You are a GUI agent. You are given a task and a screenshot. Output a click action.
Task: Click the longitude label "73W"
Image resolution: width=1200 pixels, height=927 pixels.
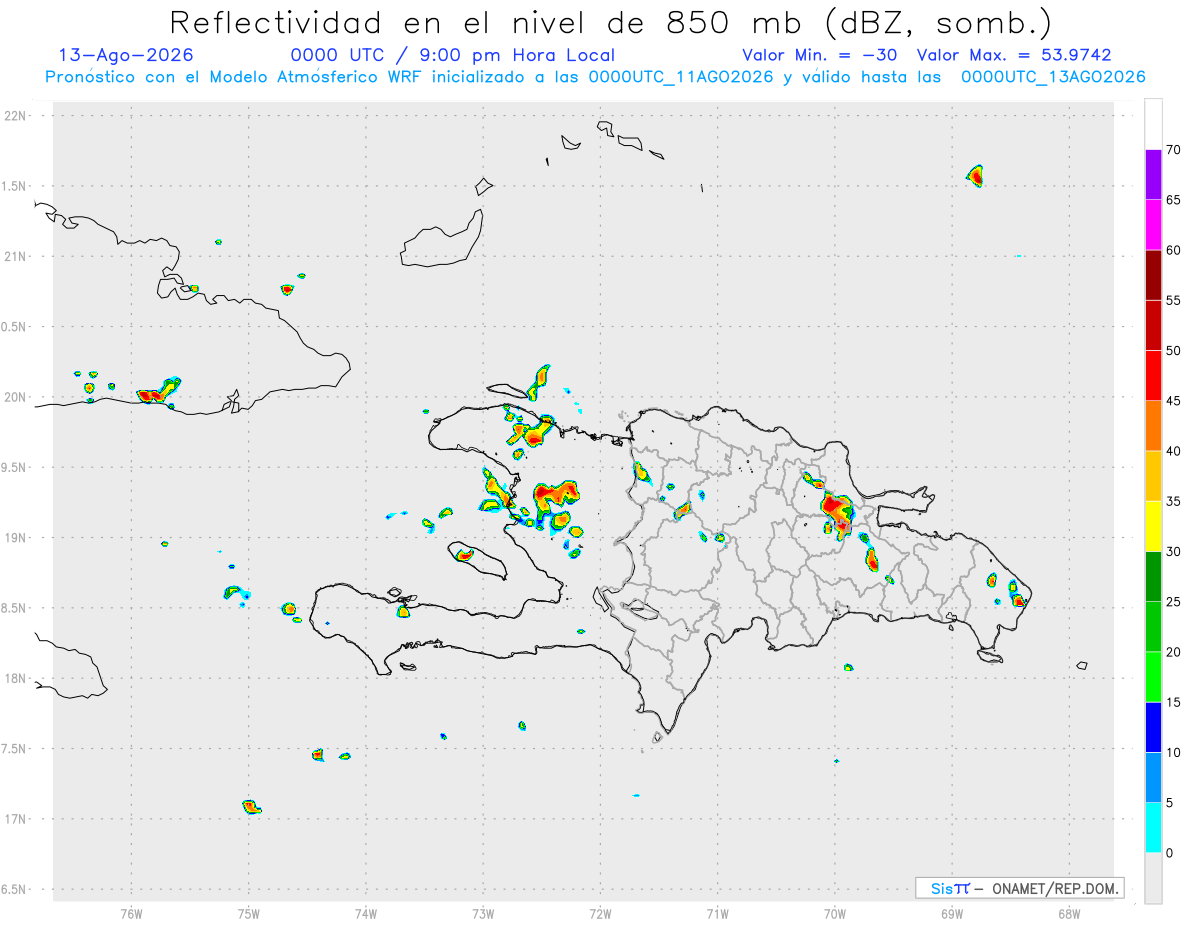[483, 913]
